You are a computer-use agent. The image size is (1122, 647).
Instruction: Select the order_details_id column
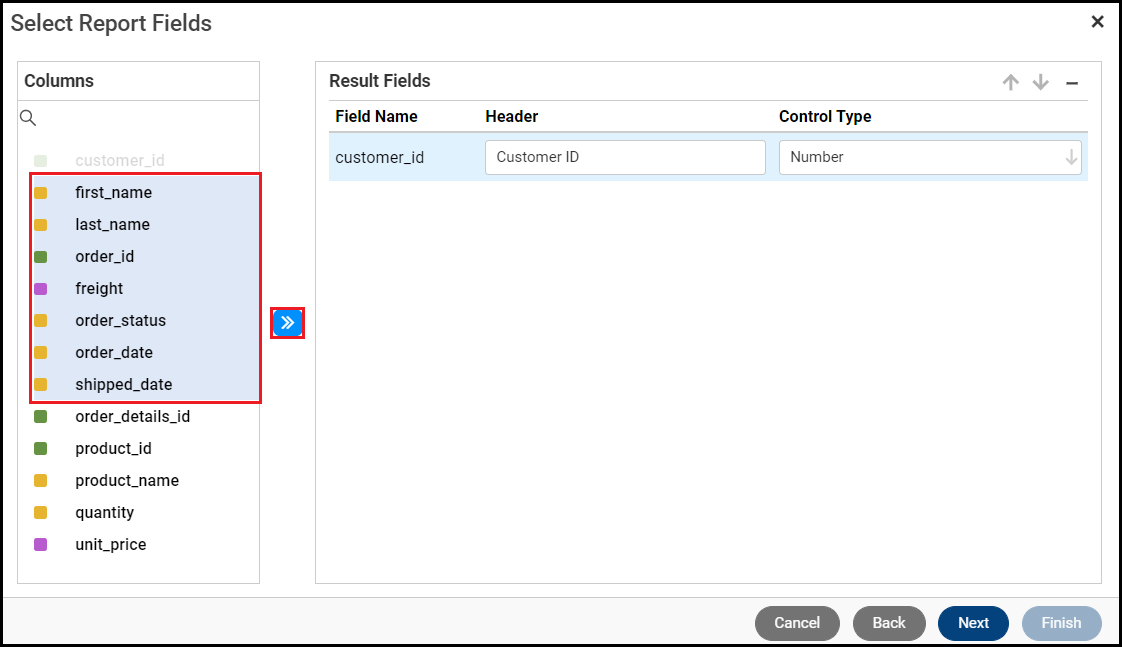[x=132, y=417]
